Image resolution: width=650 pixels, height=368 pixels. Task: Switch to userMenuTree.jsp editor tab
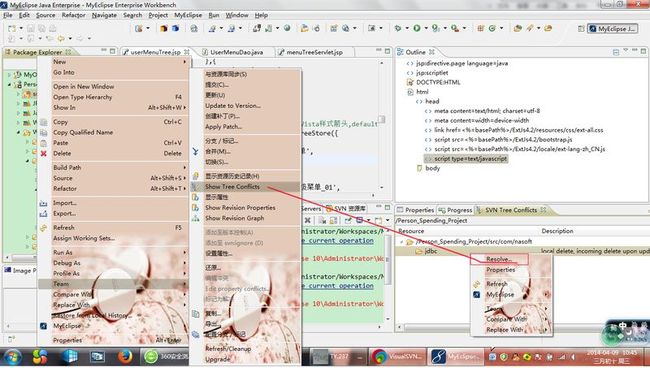tap(155, 52)
